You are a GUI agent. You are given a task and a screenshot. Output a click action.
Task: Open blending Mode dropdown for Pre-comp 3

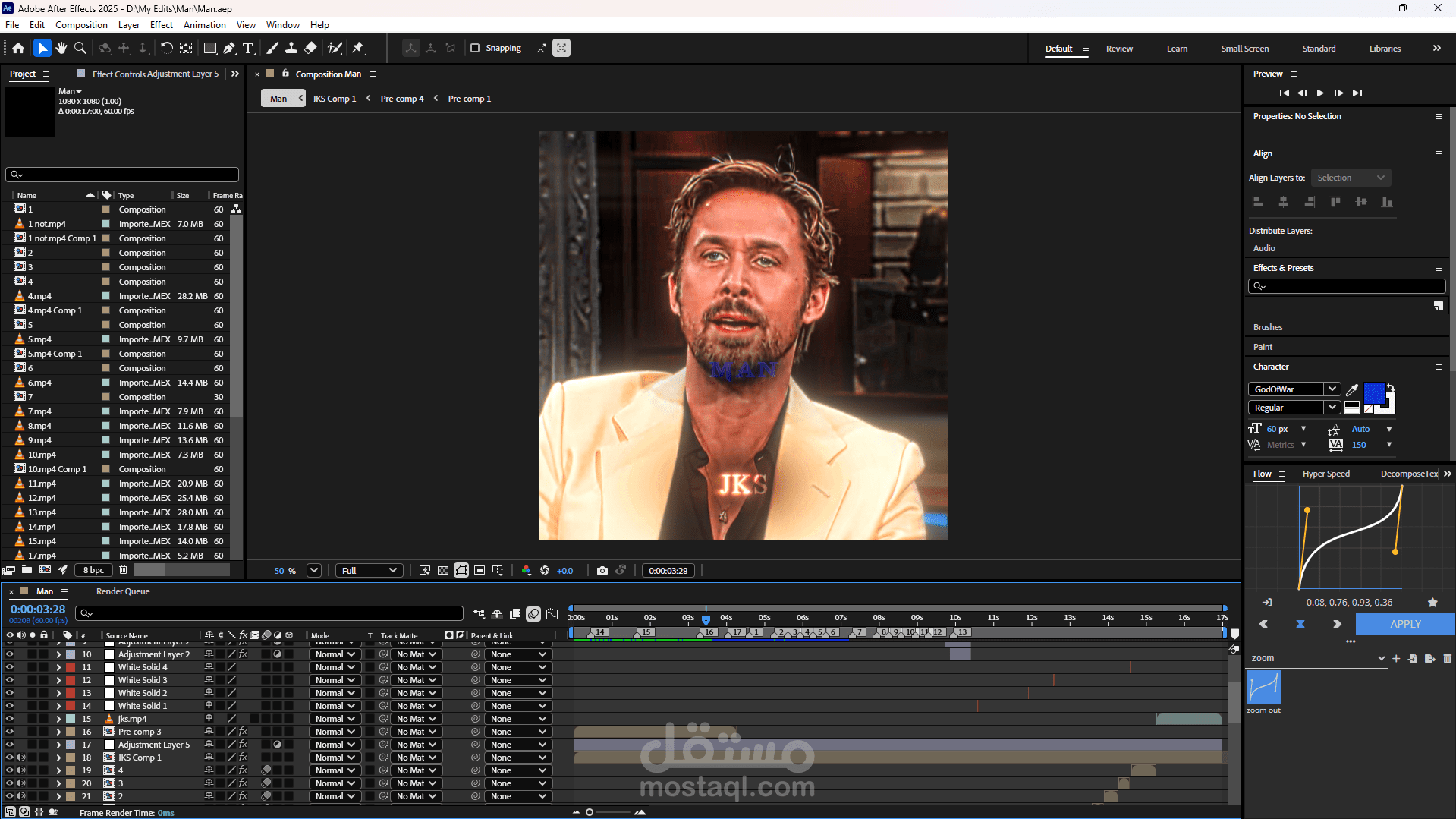point(335,732)
